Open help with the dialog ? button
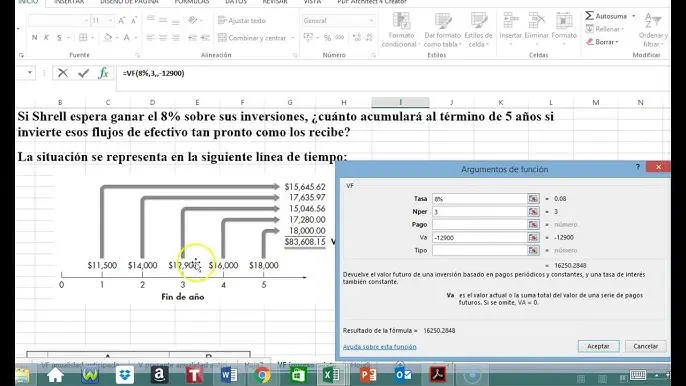 637,167
